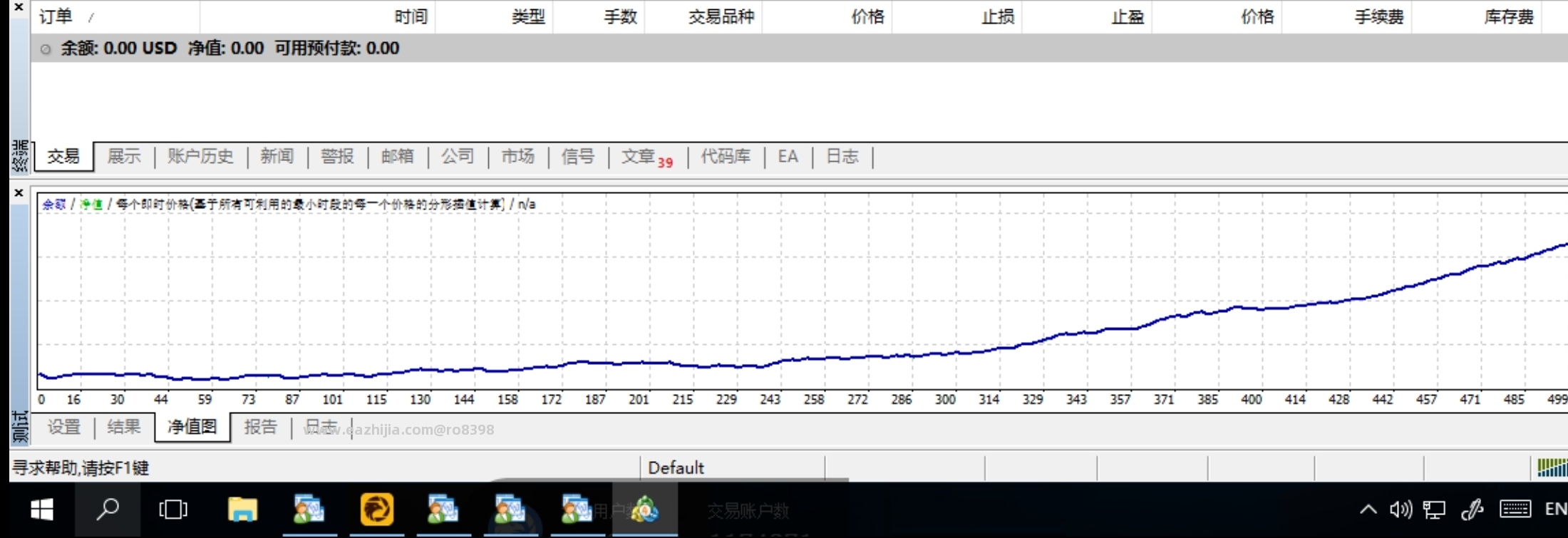The image size is (1568, 538).
Task: Switch to the 展示 tab
Action: click(124, 156)
